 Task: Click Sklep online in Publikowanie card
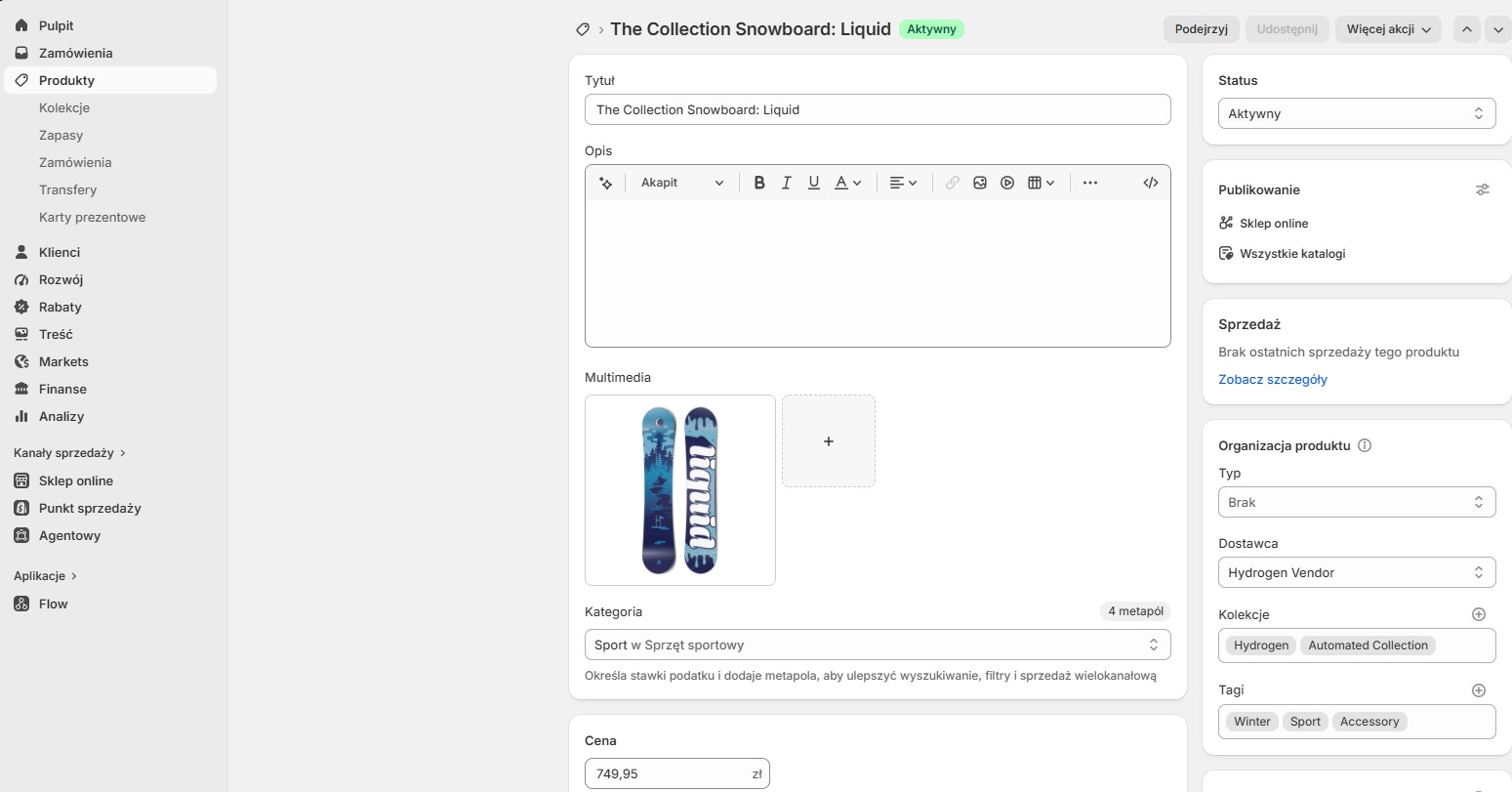pos(1274,223)
